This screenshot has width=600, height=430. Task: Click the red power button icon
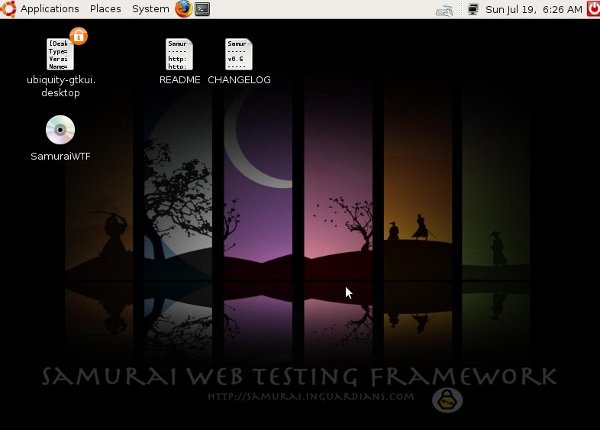[593, 9]
